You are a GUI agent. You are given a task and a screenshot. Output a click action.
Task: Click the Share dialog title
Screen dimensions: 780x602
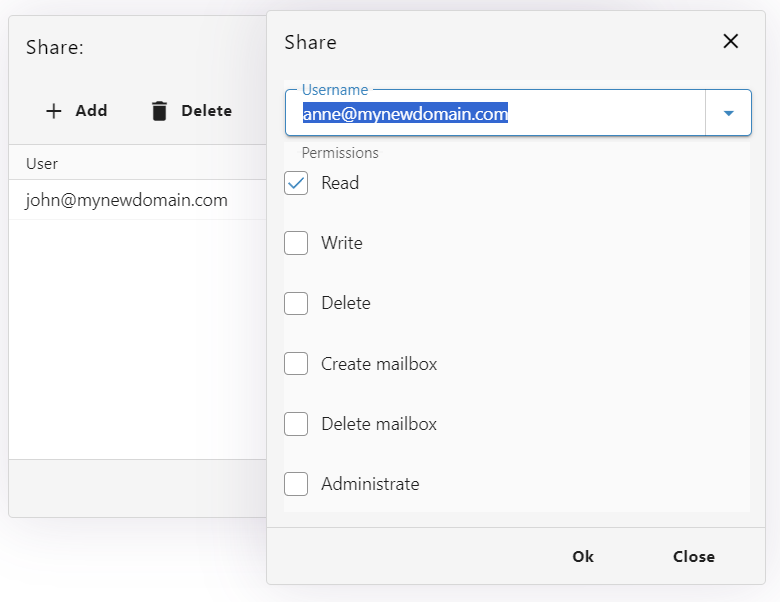[x=310, y=42]
